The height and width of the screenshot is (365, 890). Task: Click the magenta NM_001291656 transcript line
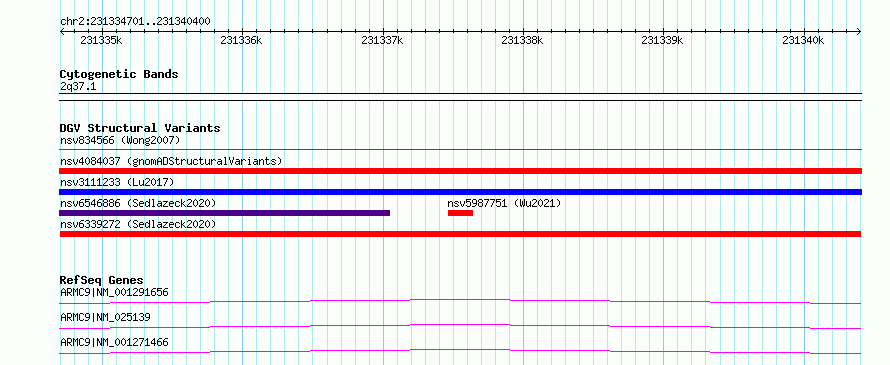[x=460, y=301]
